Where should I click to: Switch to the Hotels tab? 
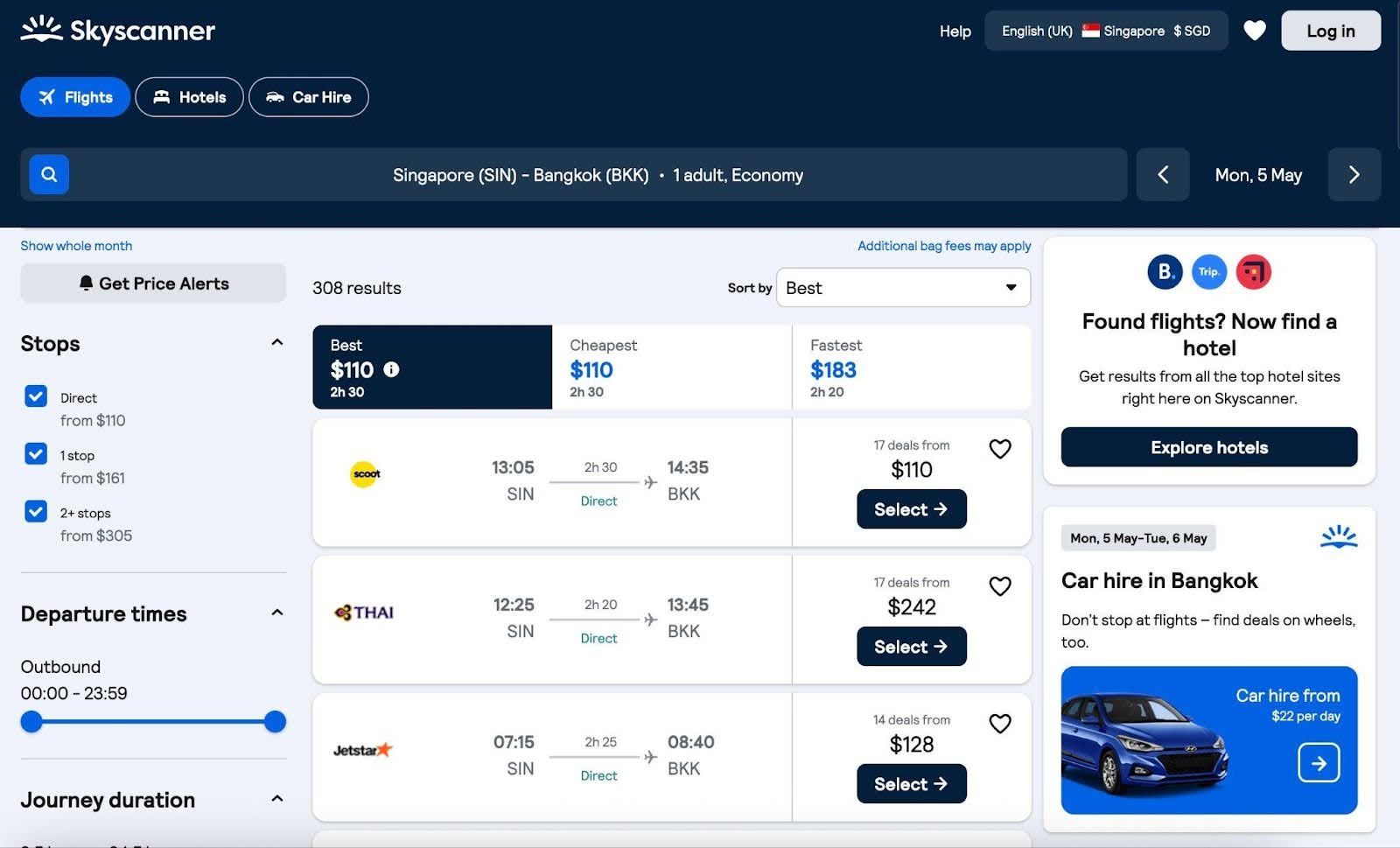click(189, 97)
